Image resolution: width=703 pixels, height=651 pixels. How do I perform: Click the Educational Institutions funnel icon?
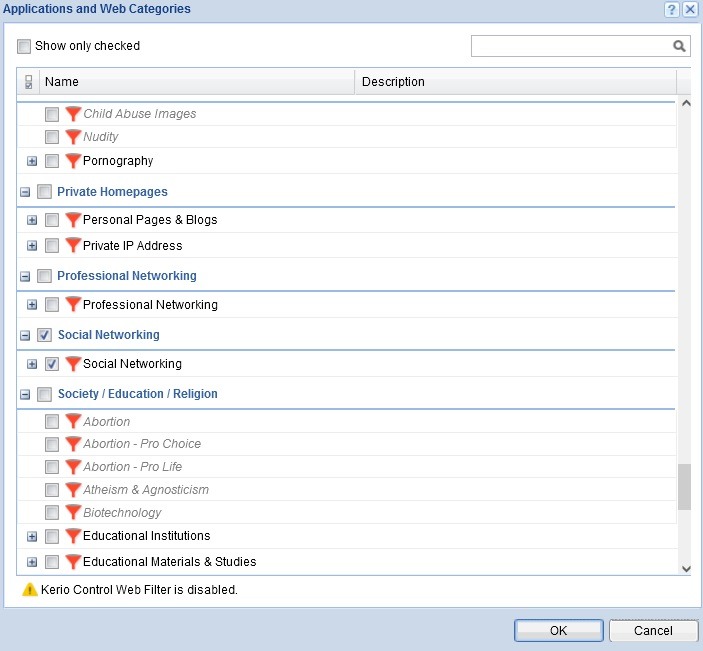pos(73,536)
